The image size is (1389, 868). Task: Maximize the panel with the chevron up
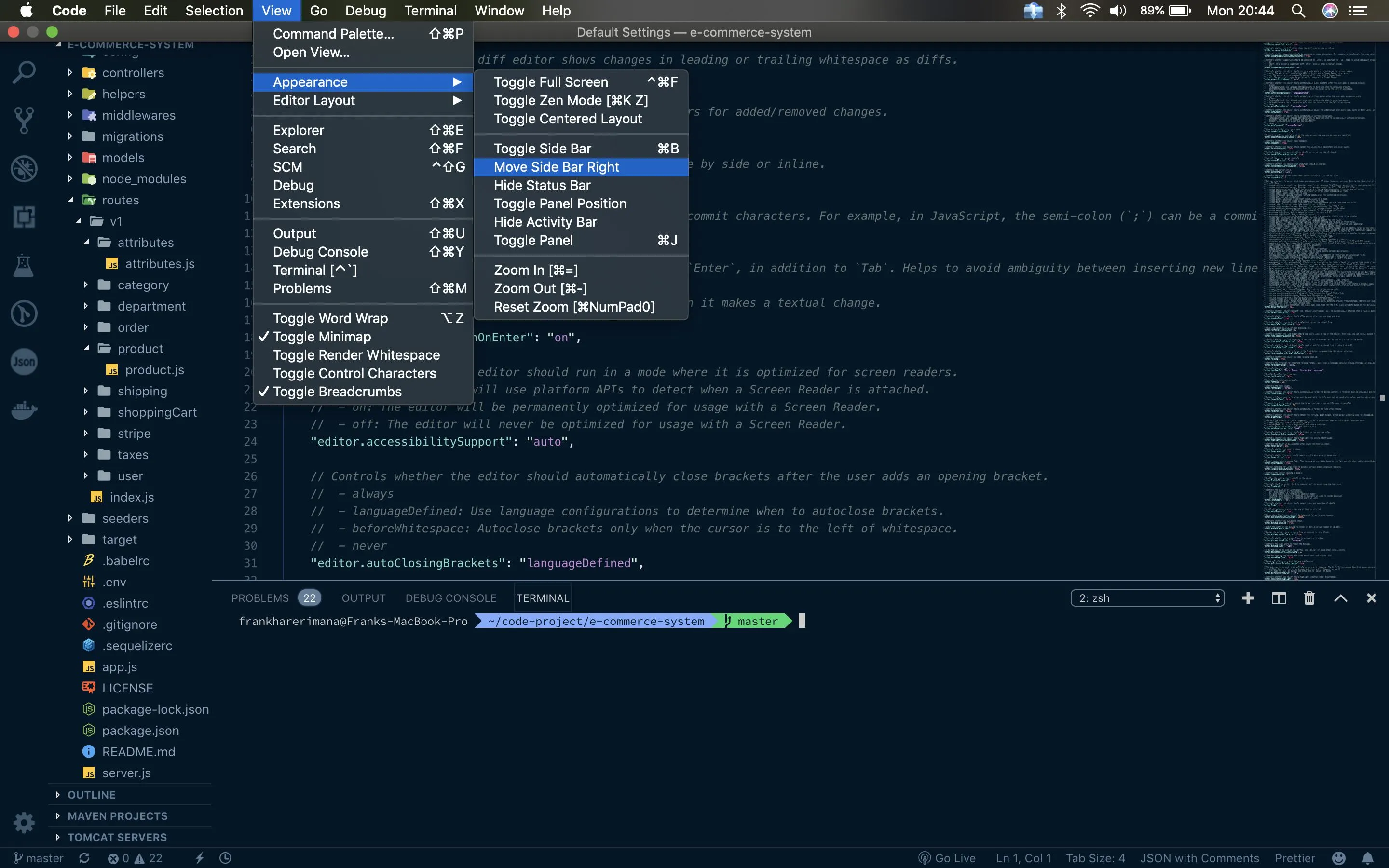pos(1340,597)
